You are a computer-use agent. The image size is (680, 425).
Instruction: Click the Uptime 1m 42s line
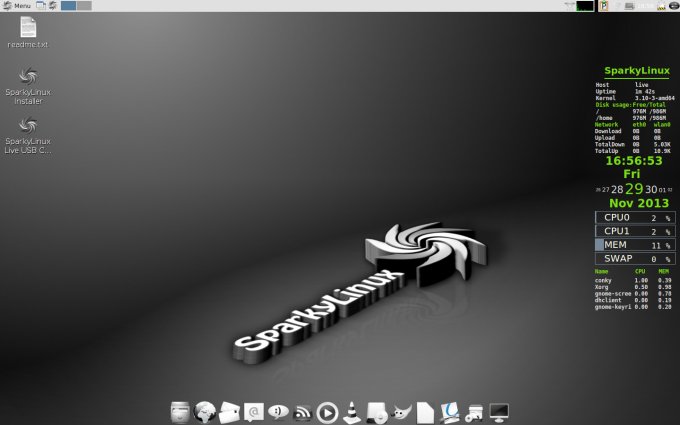(x=625, y=92)
